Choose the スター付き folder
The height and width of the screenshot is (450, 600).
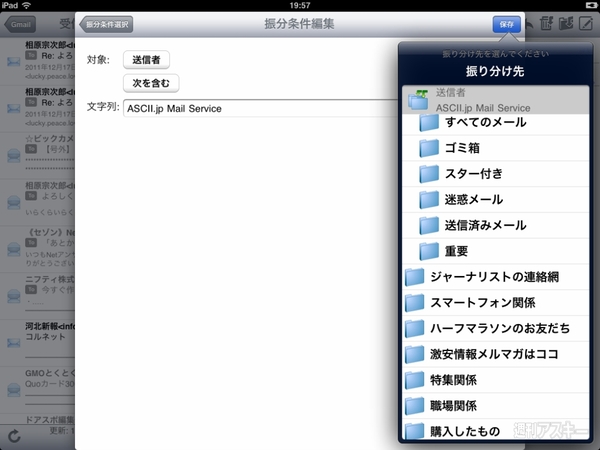496,174
